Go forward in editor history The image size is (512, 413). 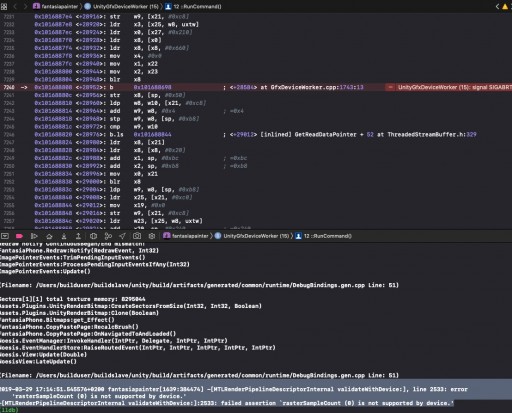coord(25,6)
